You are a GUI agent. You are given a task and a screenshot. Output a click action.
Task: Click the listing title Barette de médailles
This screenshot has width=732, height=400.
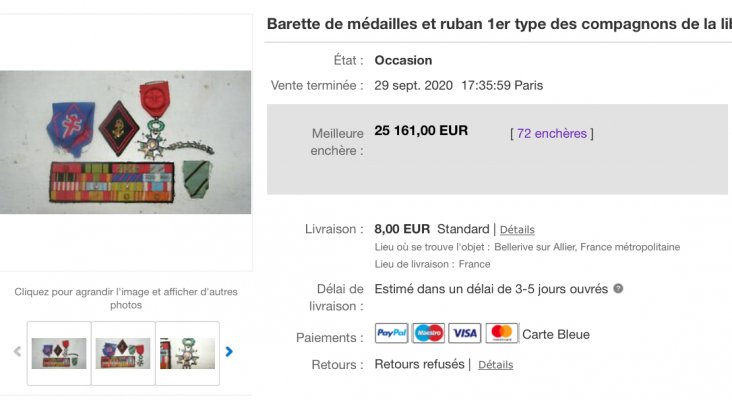coord(499,24)
